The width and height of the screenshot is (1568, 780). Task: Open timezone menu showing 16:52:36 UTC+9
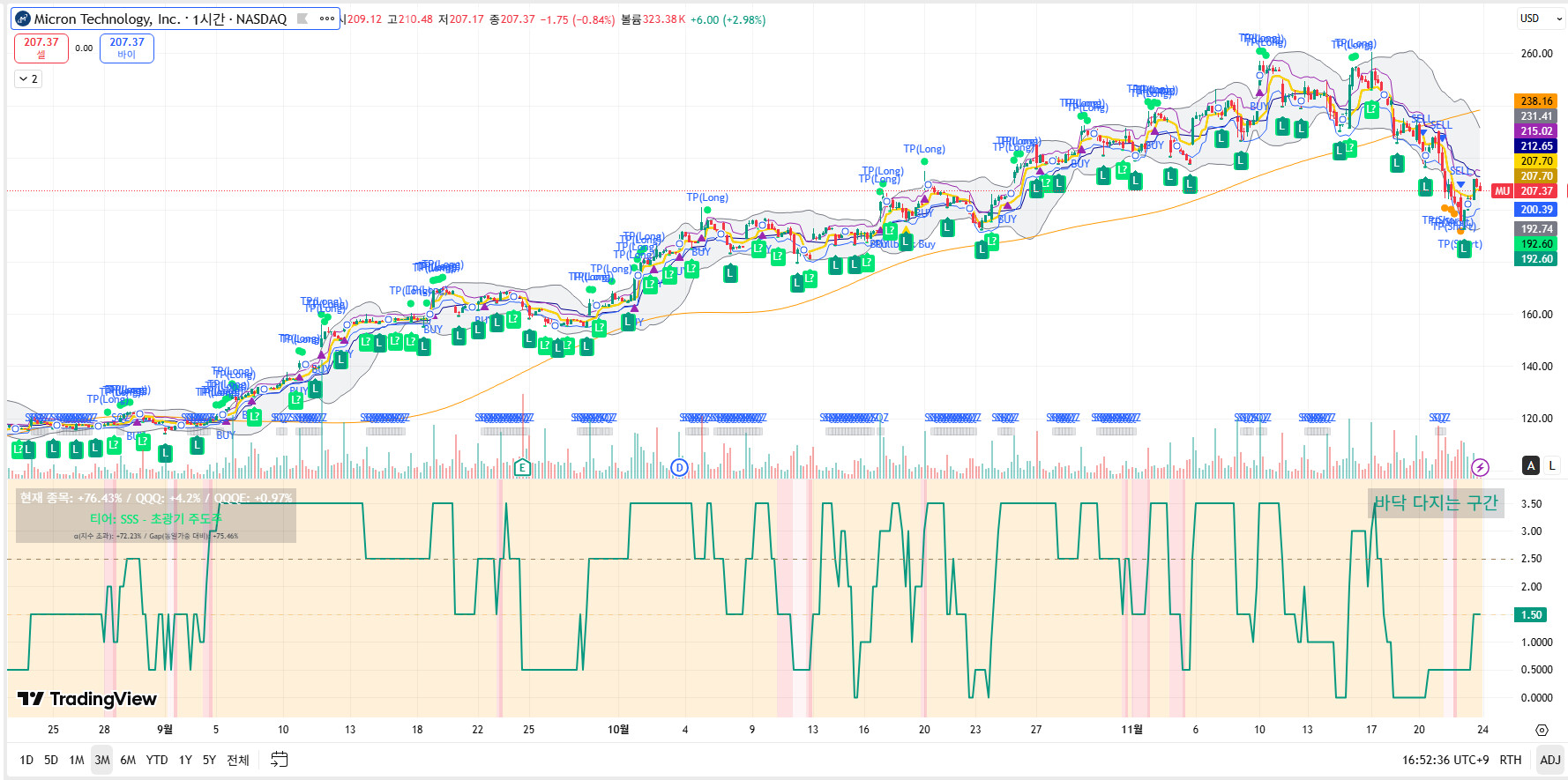click(x=1445, y=760)
